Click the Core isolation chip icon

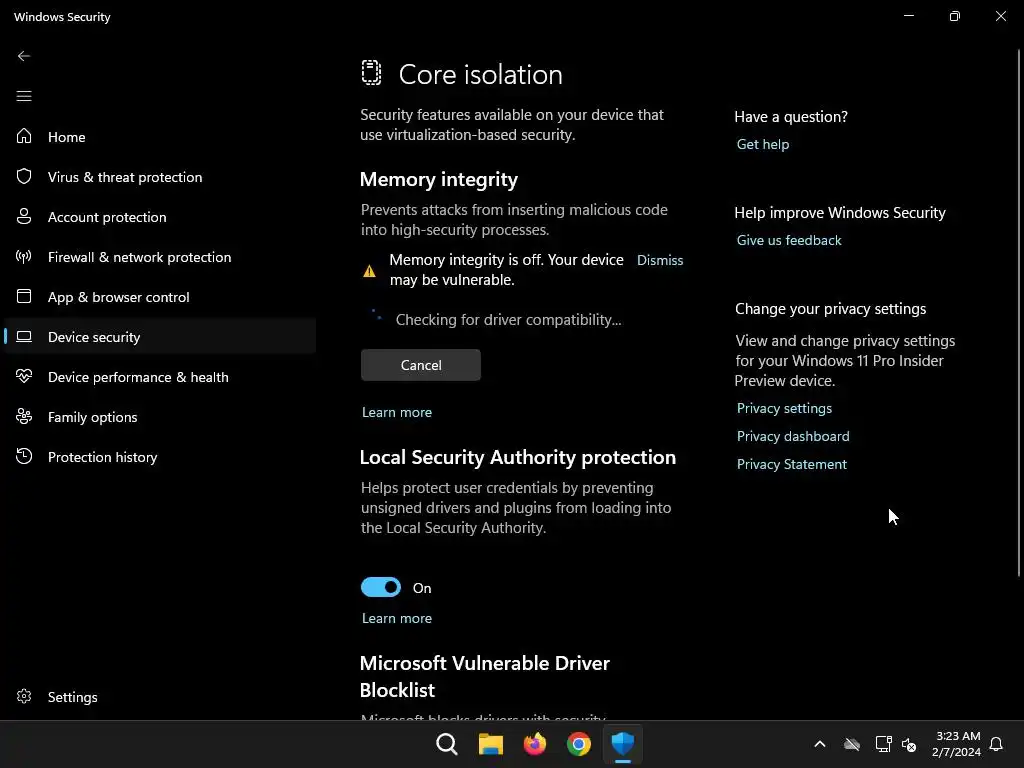[371, 72]
